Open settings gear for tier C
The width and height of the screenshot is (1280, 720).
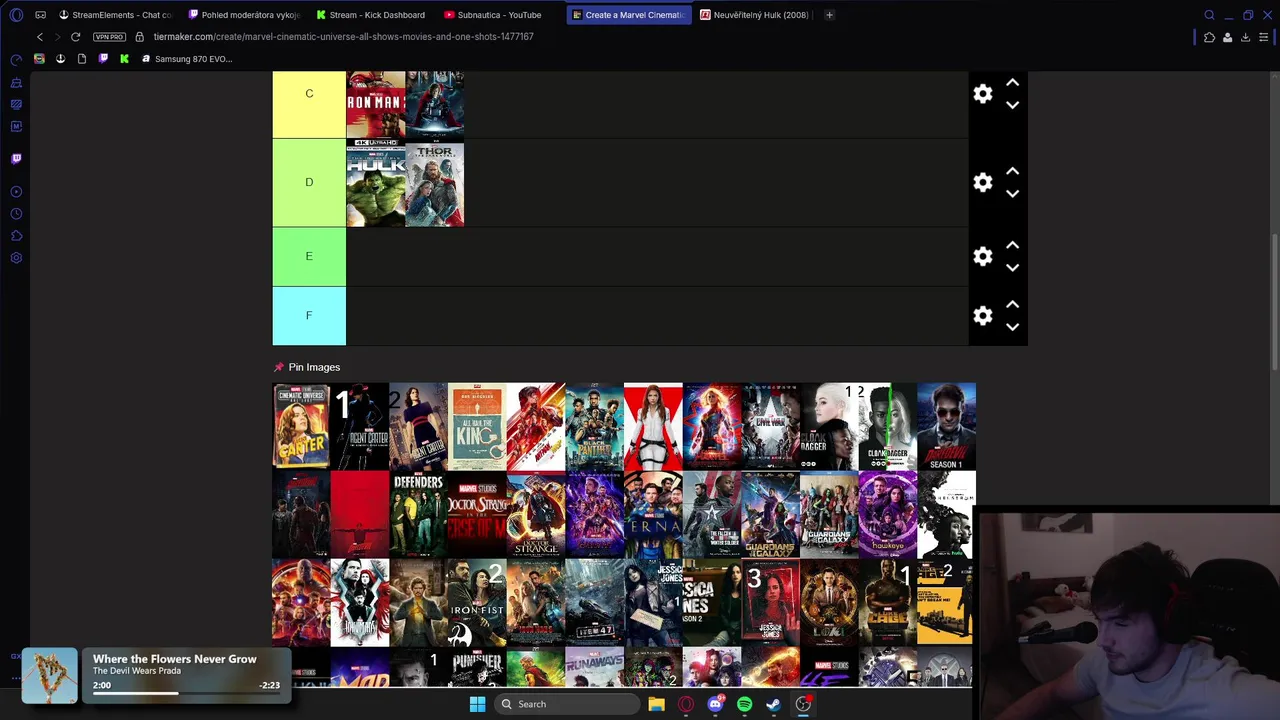tap(983, 94)
